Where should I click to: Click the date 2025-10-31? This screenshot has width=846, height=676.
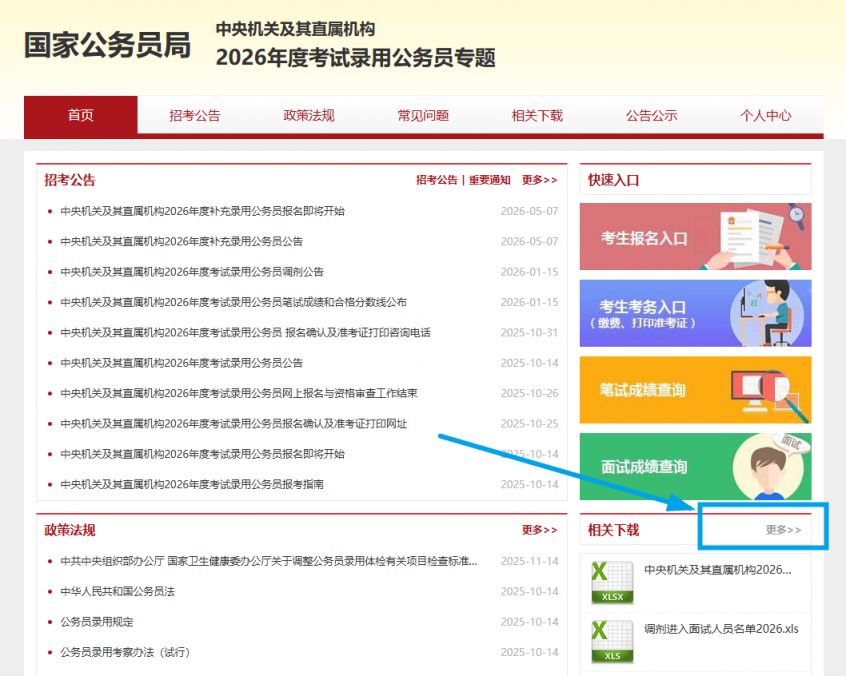(529, 332)
